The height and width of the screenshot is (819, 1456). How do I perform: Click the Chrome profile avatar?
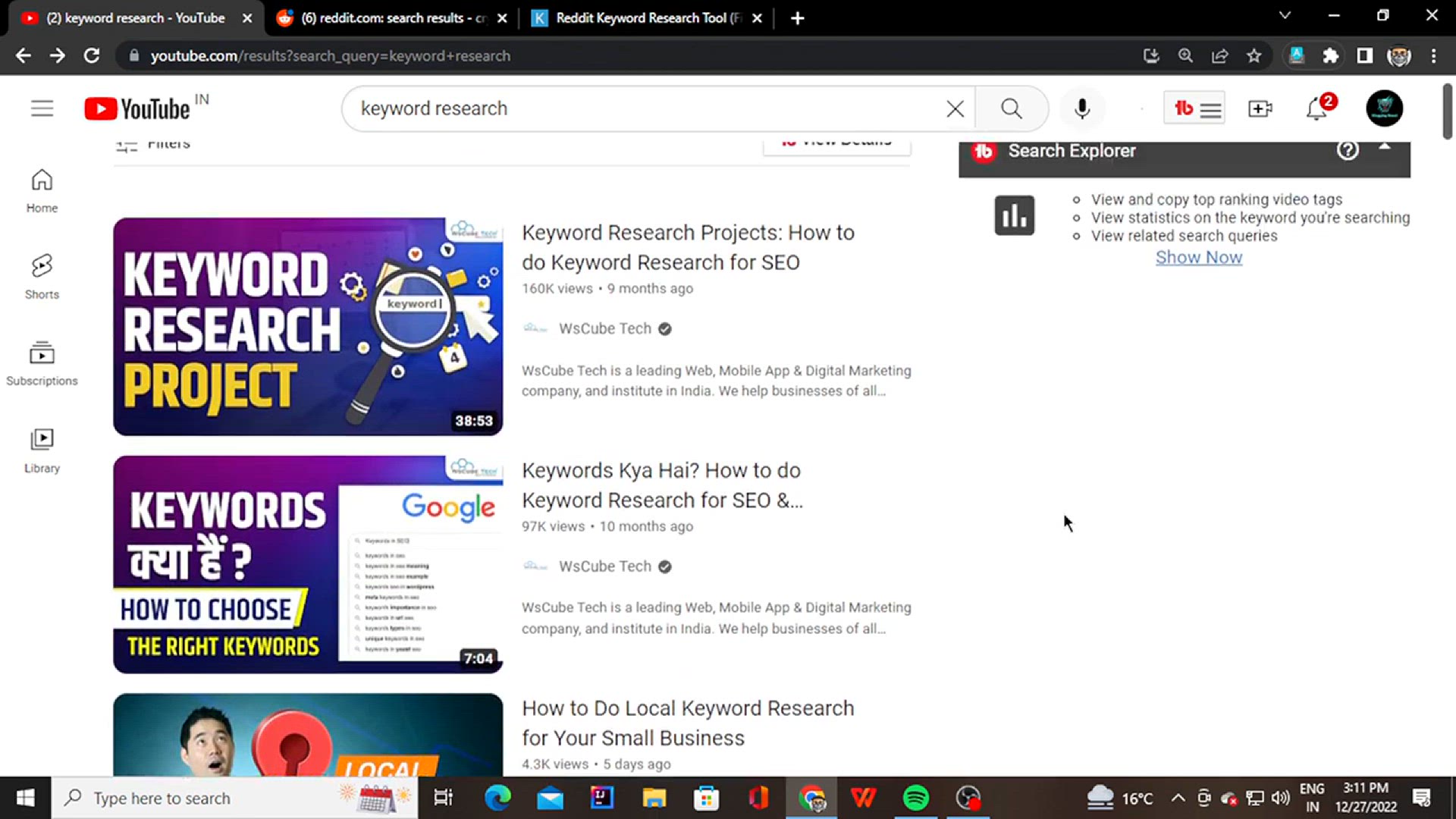tap(1399, 55)
